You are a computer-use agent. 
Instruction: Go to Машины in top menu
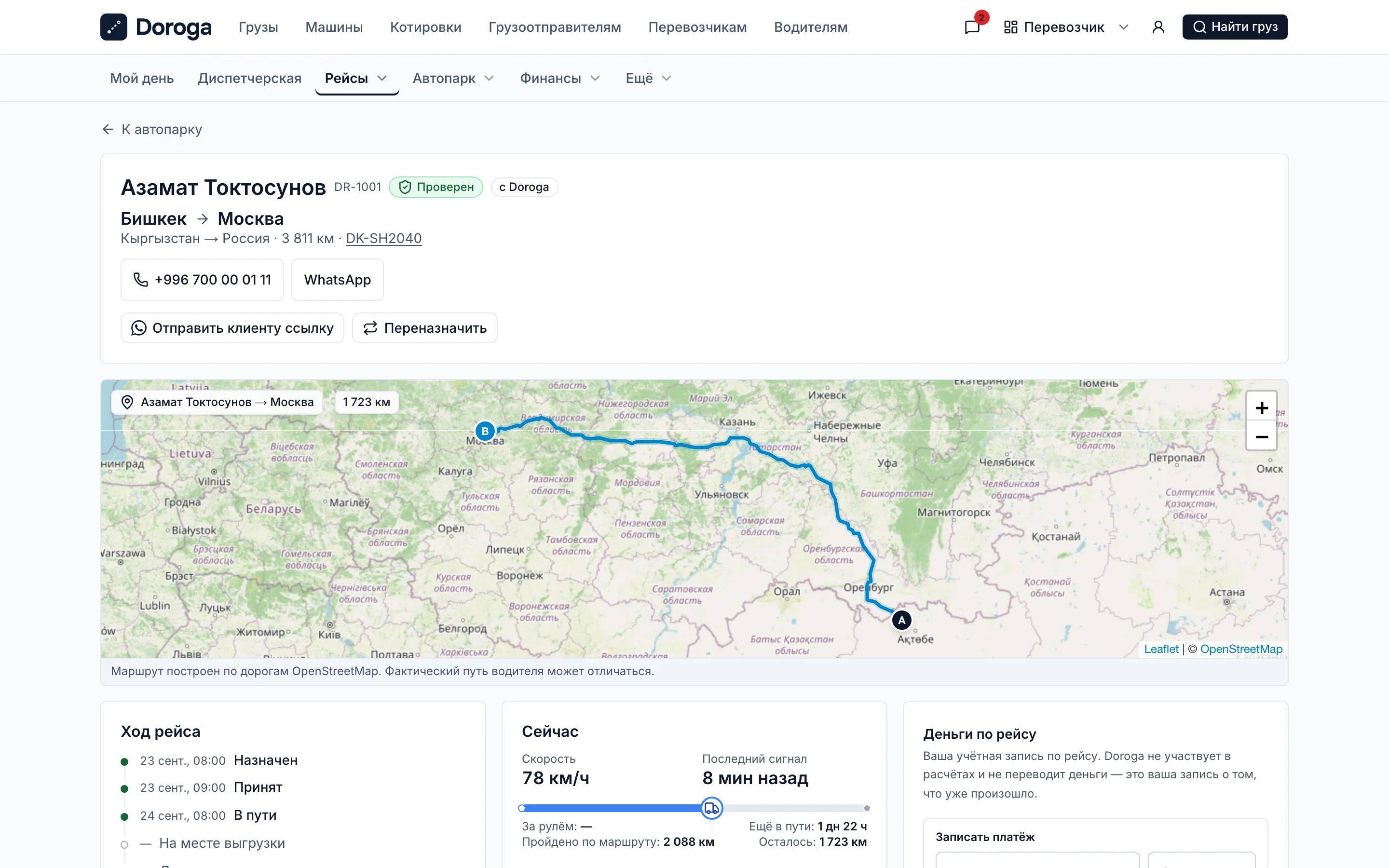click(334, 27)
